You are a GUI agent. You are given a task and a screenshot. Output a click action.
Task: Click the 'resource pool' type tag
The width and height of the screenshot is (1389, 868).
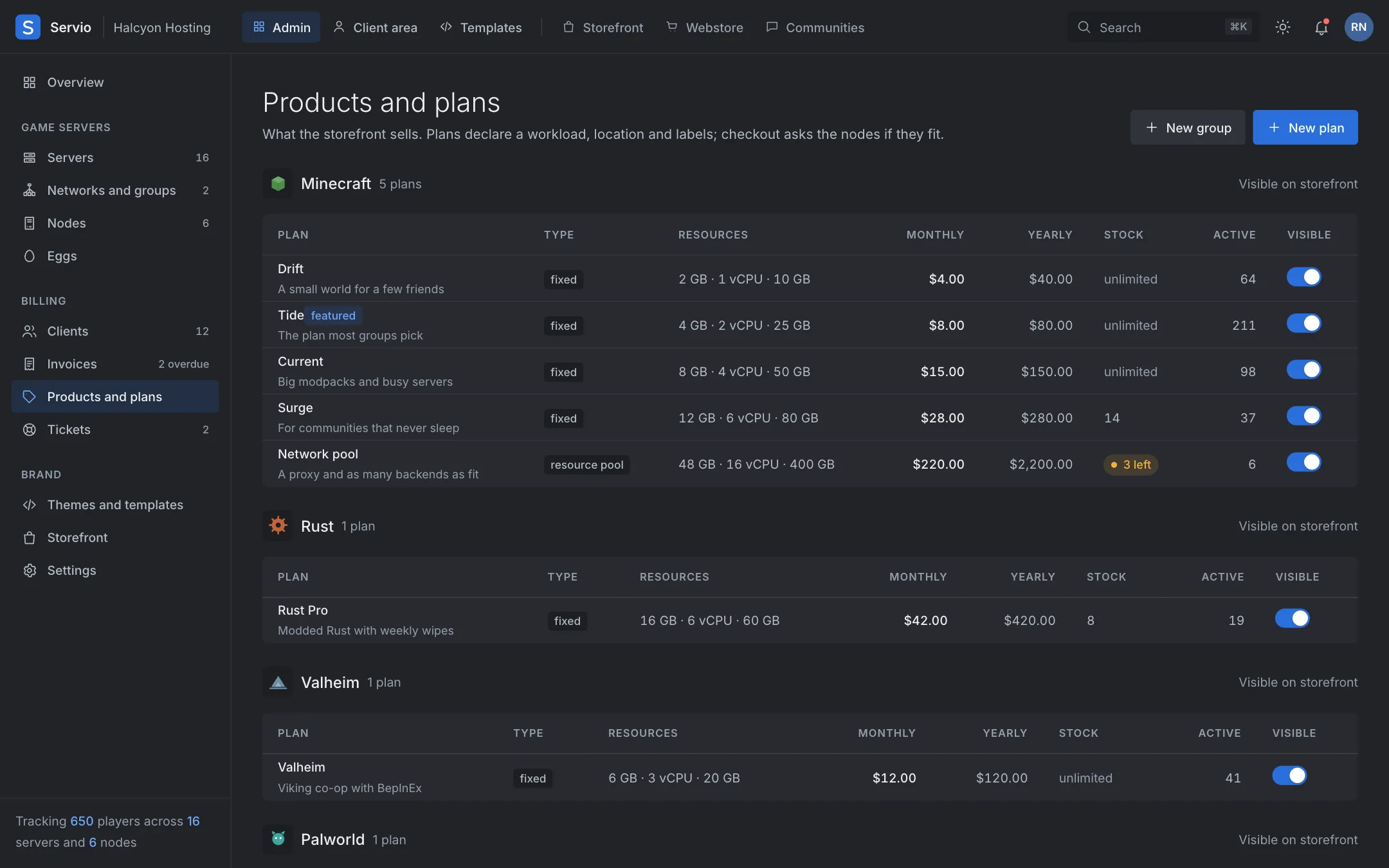point(586,465)
